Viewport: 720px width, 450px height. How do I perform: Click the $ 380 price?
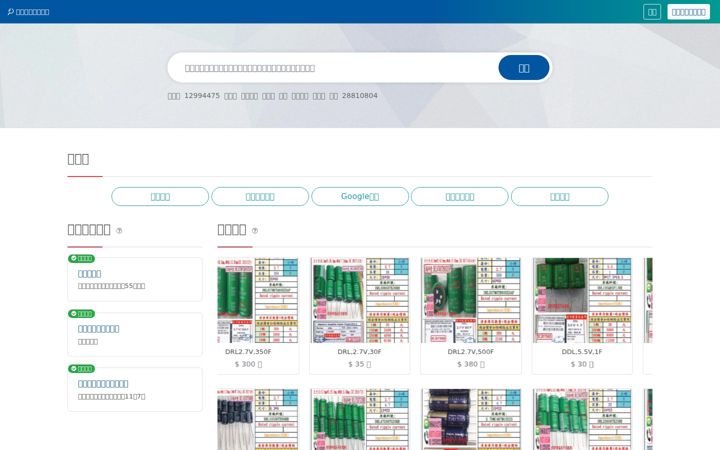471,364
